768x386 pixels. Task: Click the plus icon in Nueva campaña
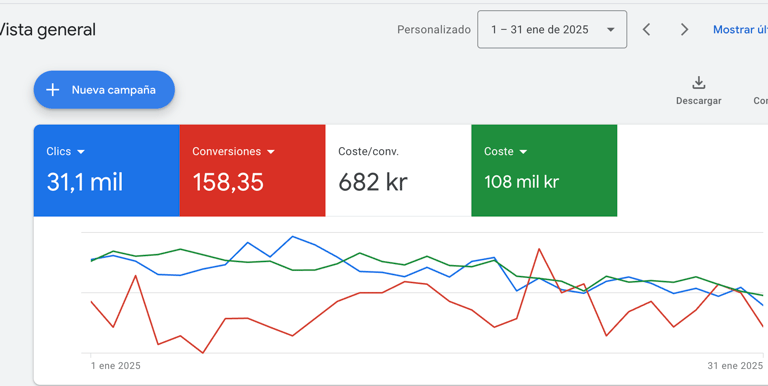pyautogui.click(x=52, y=90)
